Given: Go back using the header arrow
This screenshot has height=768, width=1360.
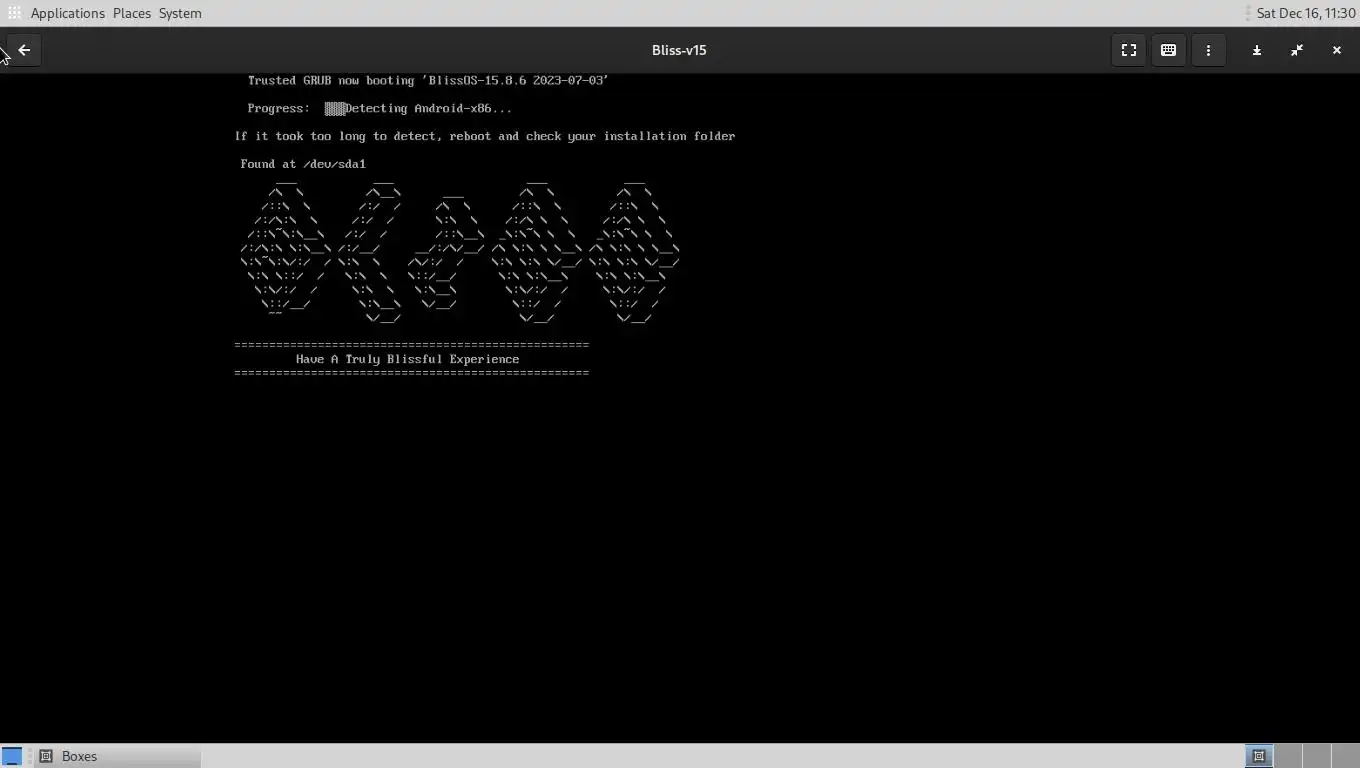Looking at the screenshot, I should (x=24, y=50).
